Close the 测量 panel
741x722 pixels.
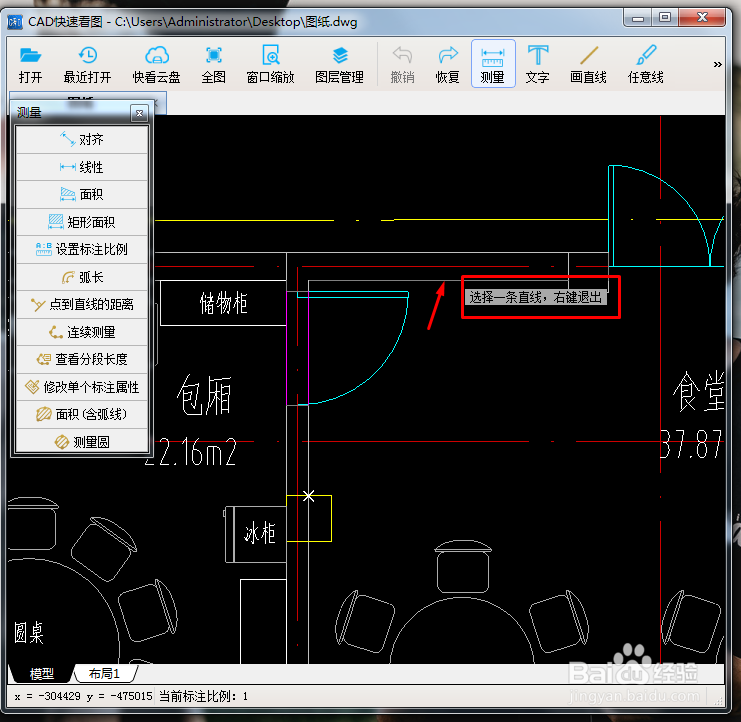coord(139,113)
